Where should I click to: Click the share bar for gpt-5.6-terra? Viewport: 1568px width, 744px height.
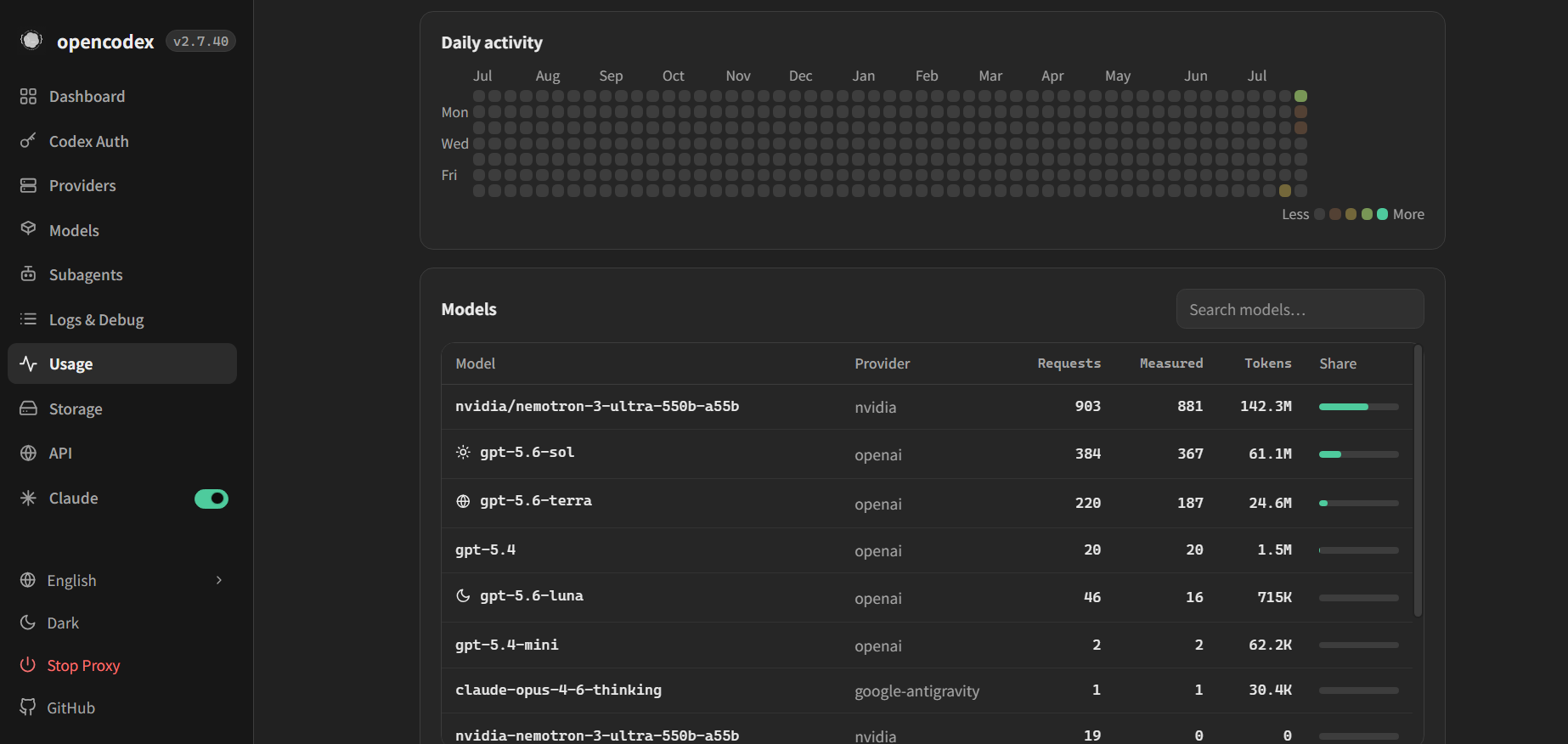coord(1359,503)
